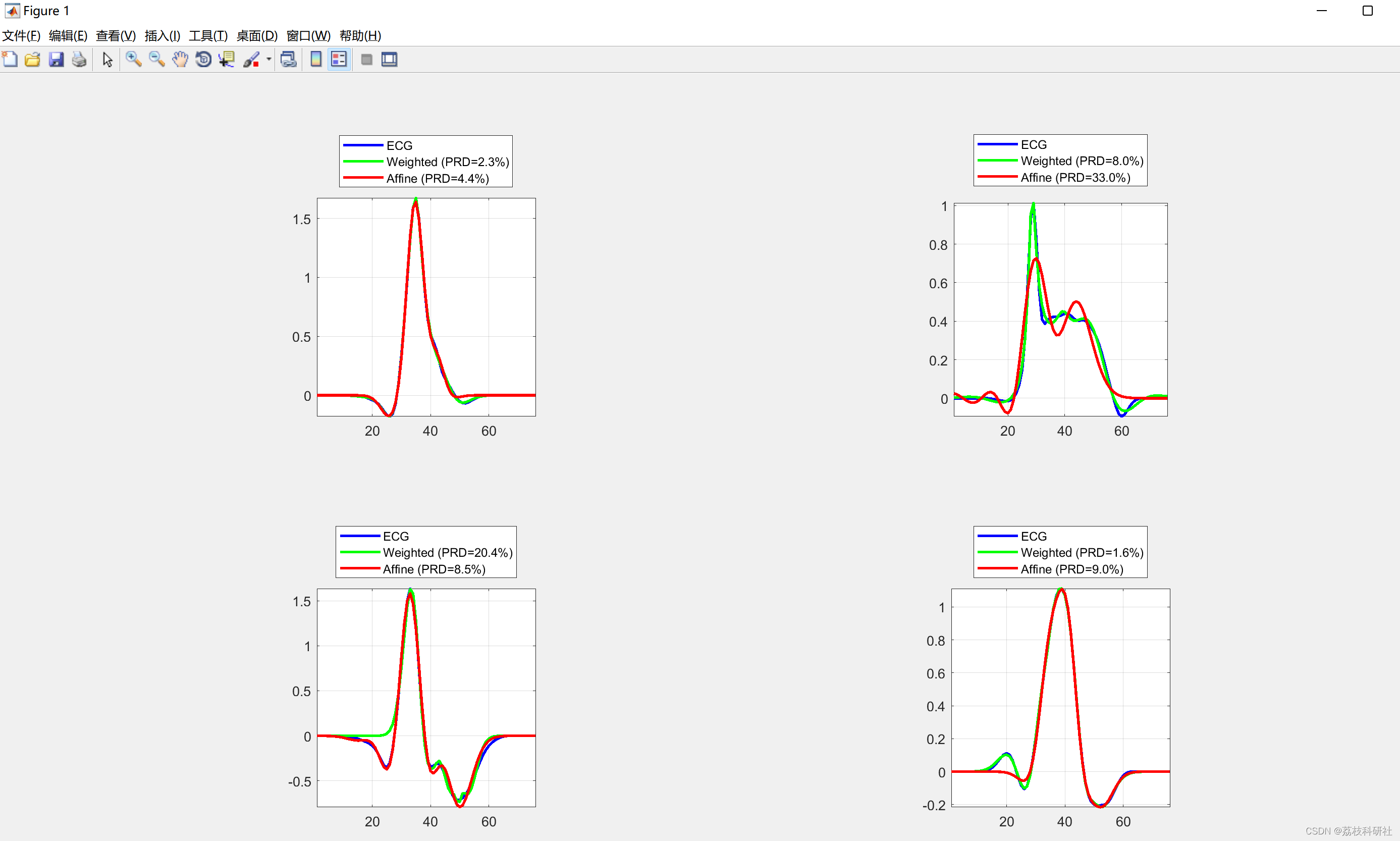Open the 工具(T) menu

click(208, 36)
